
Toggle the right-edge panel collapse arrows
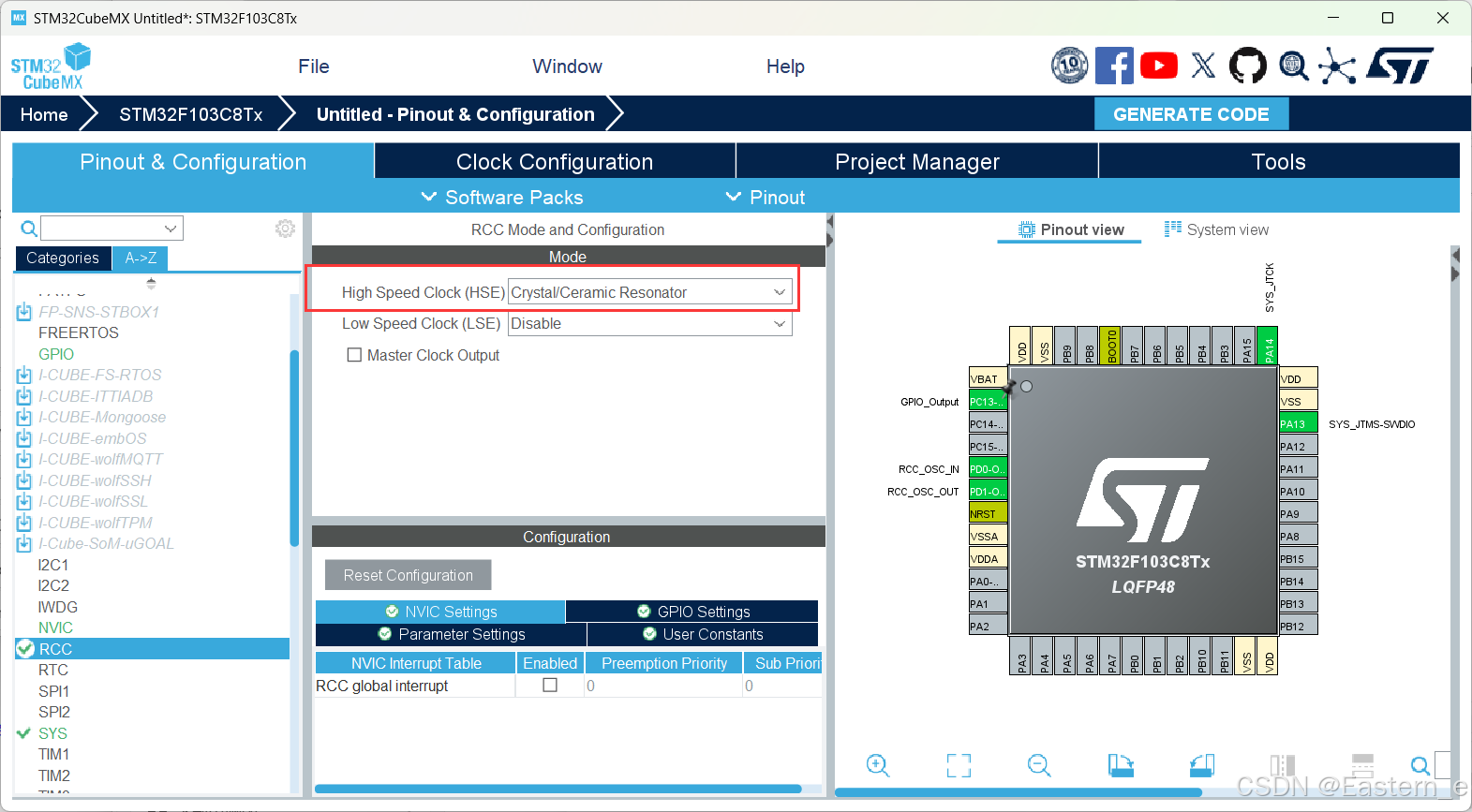(x=1455, y=264)
